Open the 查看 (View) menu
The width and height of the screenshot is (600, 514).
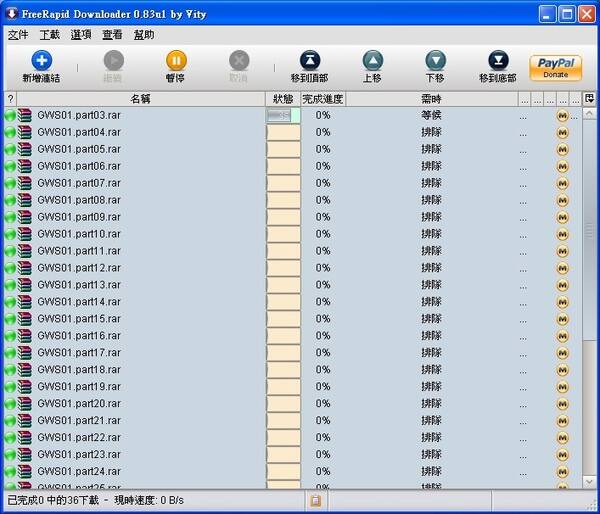[x=112, y=35]
